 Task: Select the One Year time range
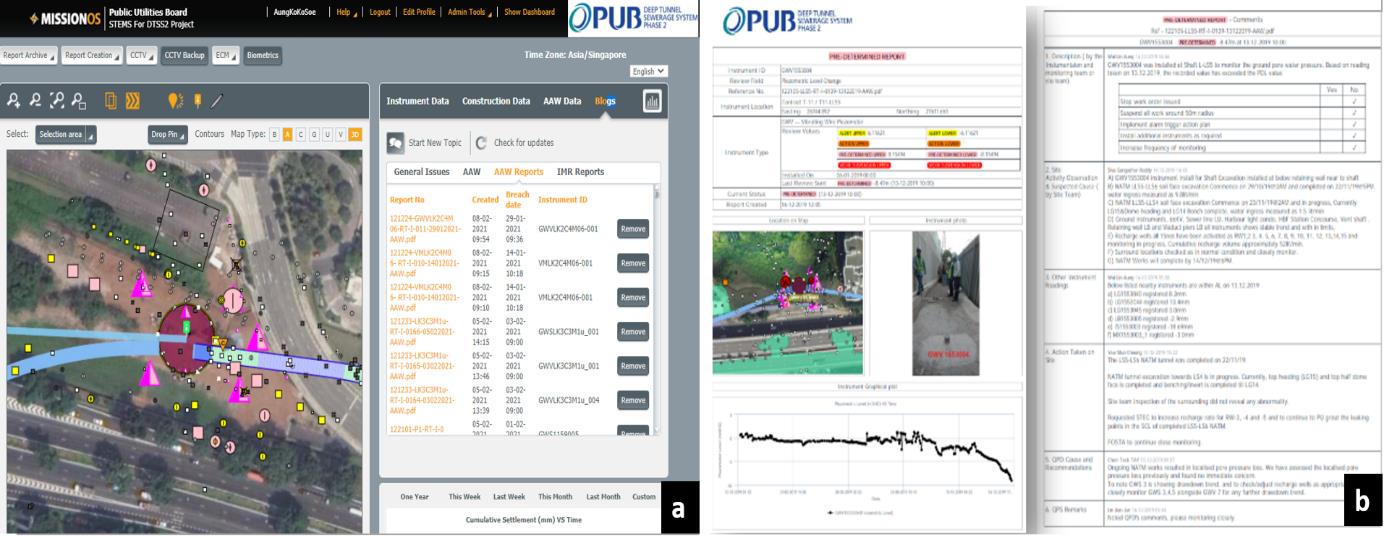pyautogui.click(x=416, y=497)
